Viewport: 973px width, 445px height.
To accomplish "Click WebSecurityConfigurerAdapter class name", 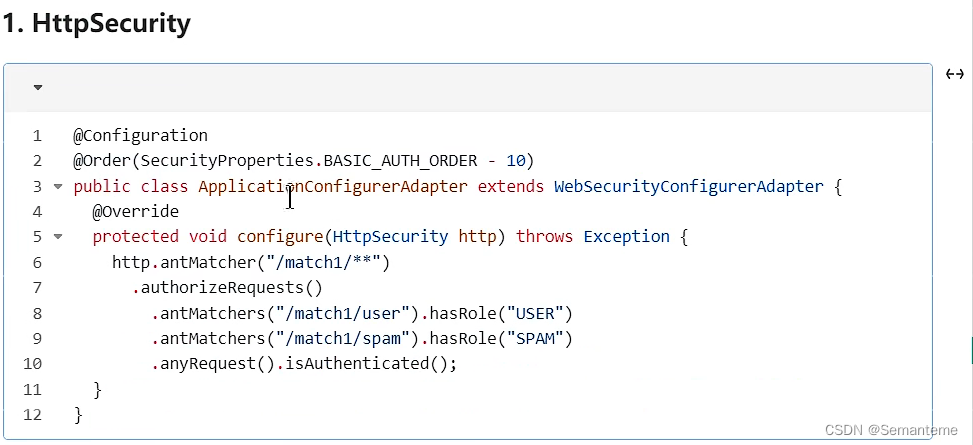I will pyautogui.click(x=689, y=186).
